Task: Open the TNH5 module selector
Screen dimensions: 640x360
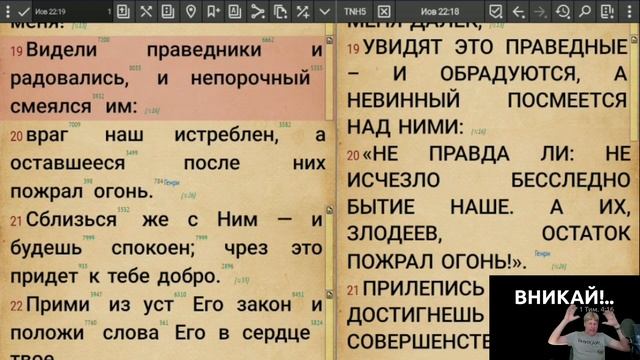Action: click(x=355, y=11)
